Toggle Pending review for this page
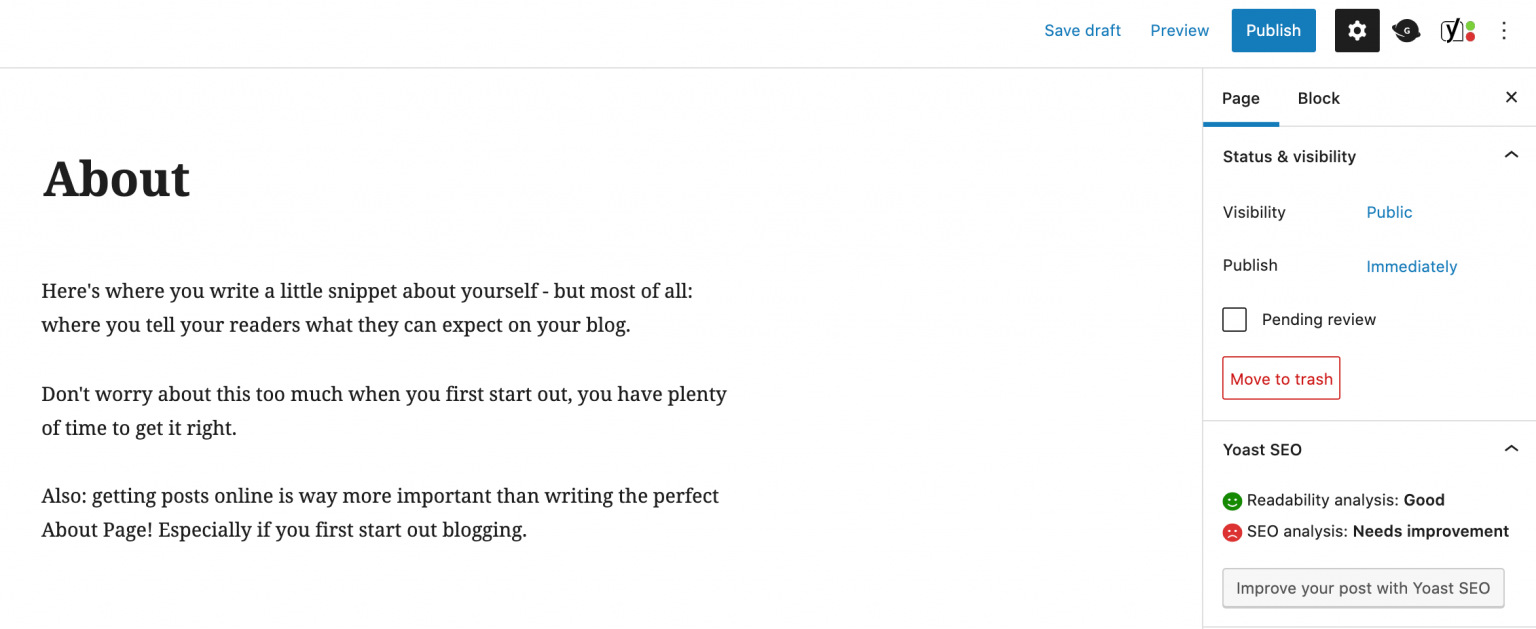The height and width of the screenshot is (629, 1536). coord(1234,319)
